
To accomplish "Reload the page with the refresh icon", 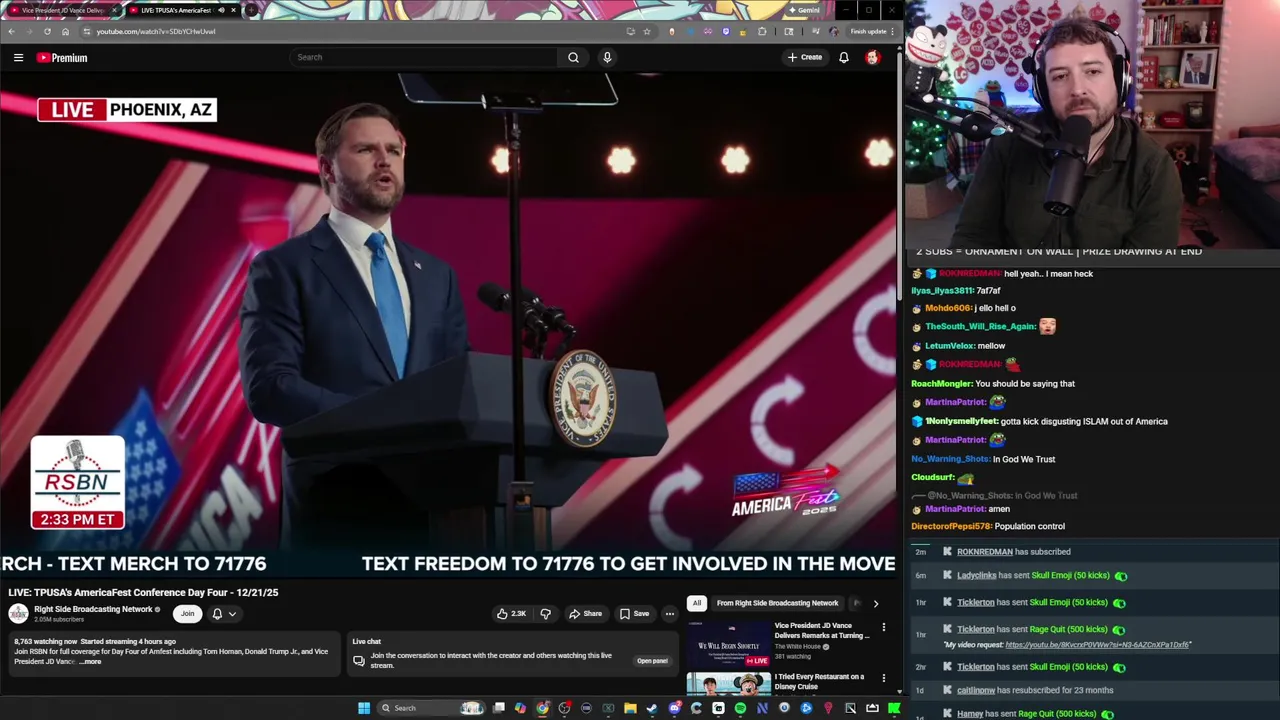I will 47,31.
